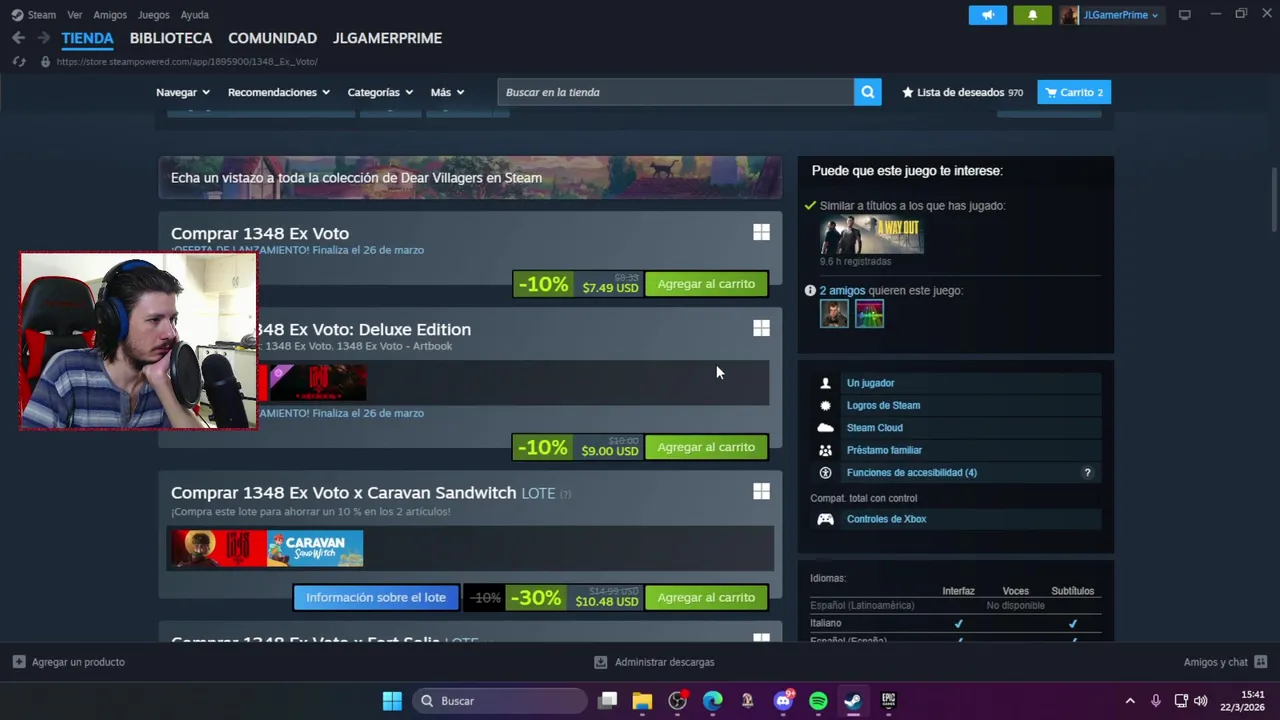Viewport: 1280px width, 720px height.
Task: Open Epic Games Launcher from taskbar
Action: click(x=888, y=701)
